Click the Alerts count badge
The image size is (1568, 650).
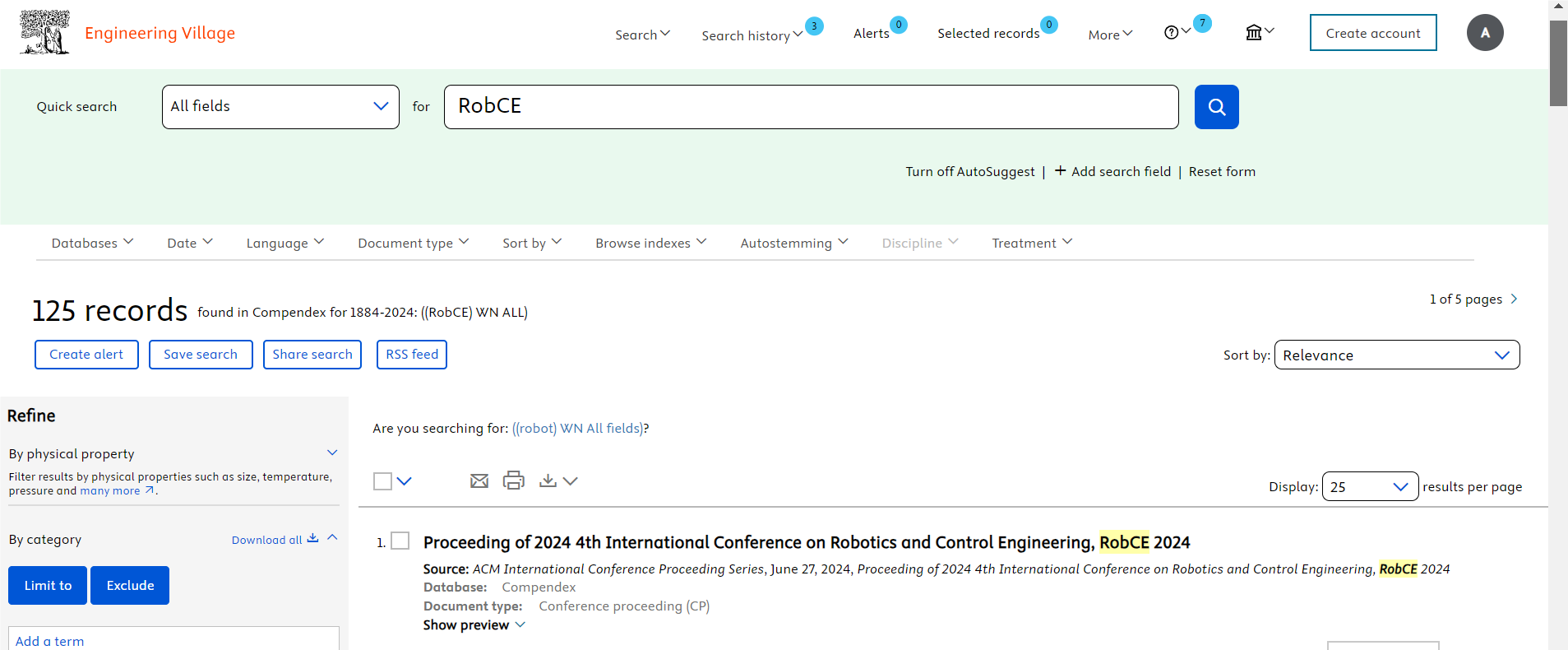(899, 25)
